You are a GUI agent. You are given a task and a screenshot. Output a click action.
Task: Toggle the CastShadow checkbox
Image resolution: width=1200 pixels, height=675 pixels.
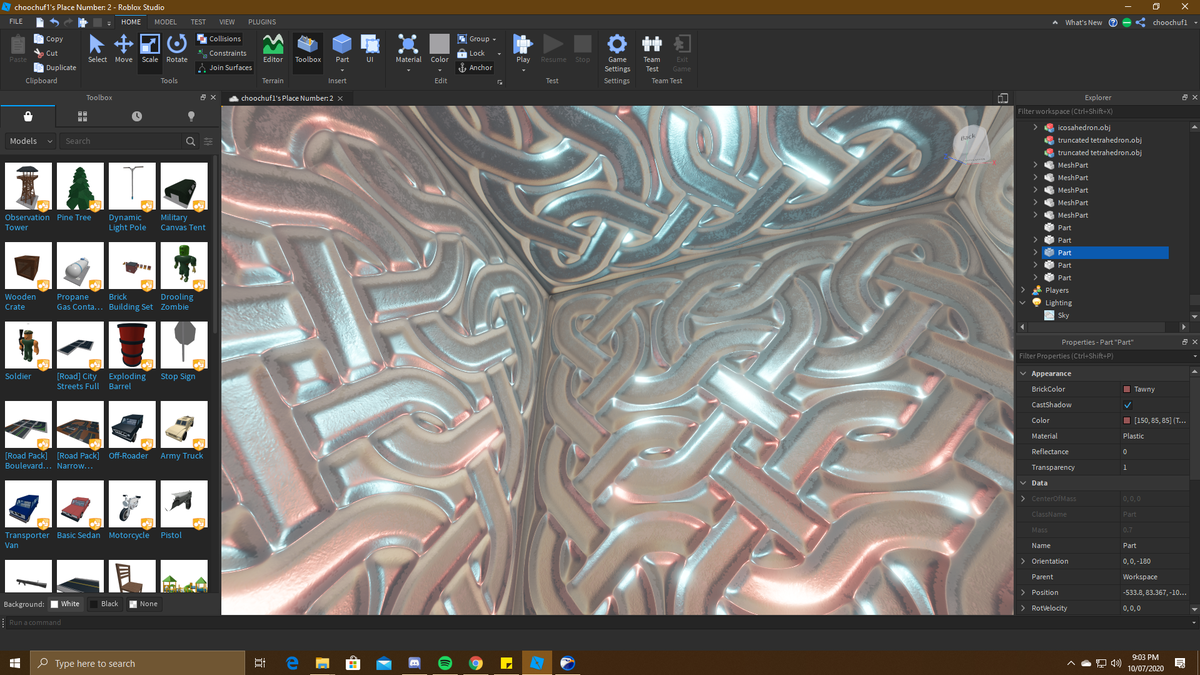pyautogui.click(x=1128, y=405)
